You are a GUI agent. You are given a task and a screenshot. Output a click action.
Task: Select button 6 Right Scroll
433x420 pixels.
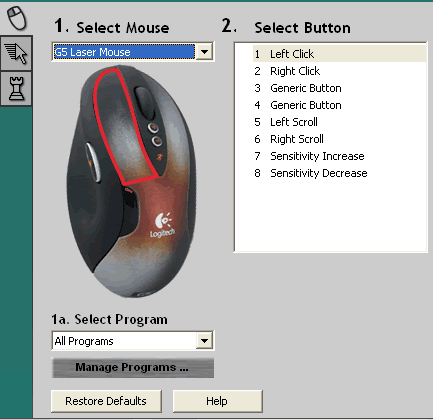[x=339, y=139]
